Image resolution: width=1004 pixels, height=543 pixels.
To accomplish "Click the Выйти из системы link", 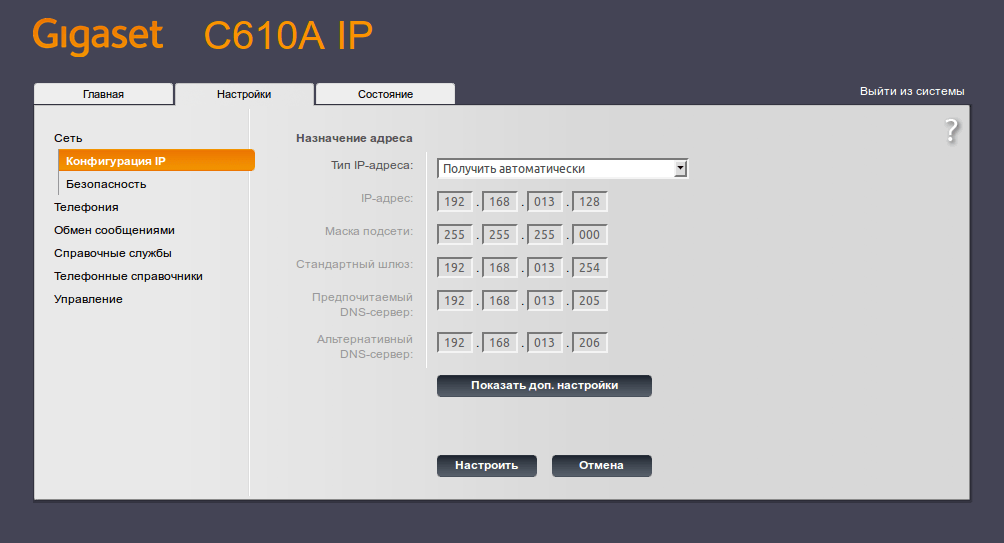I will (x=912, y=92).
